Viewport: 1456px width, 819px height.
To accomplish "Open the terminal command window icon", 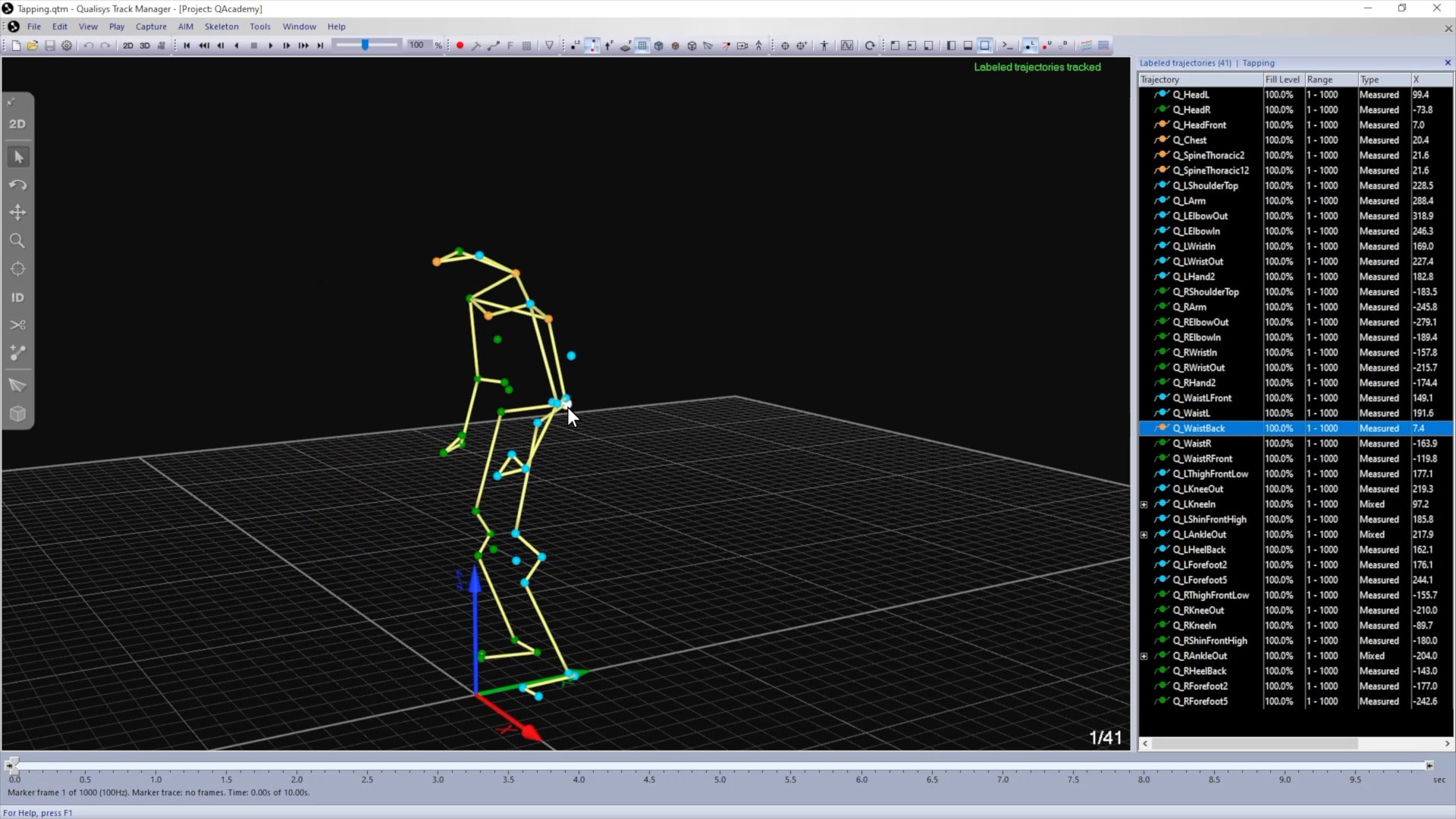I will pos(1007,45).
